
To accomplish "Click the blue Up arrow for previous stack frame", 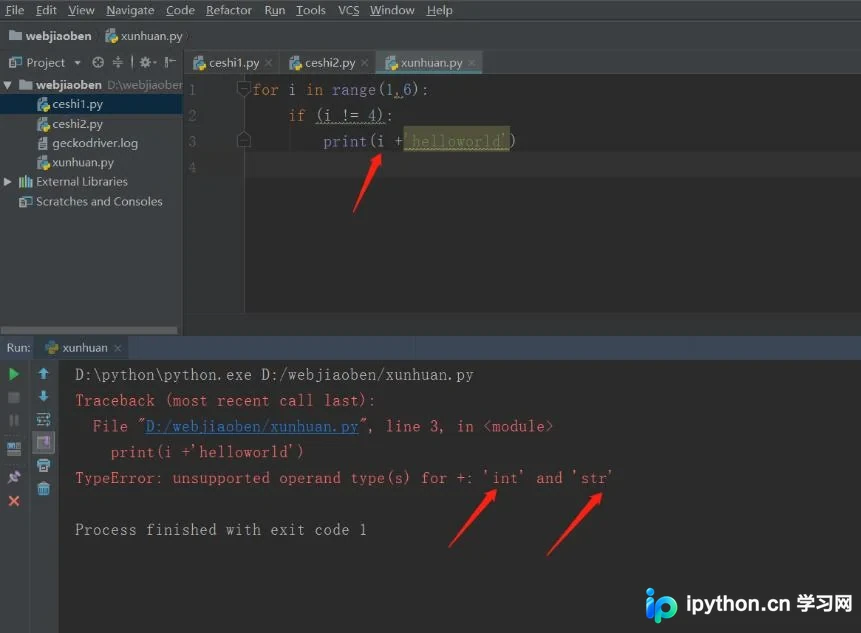I will coord(43,374).
